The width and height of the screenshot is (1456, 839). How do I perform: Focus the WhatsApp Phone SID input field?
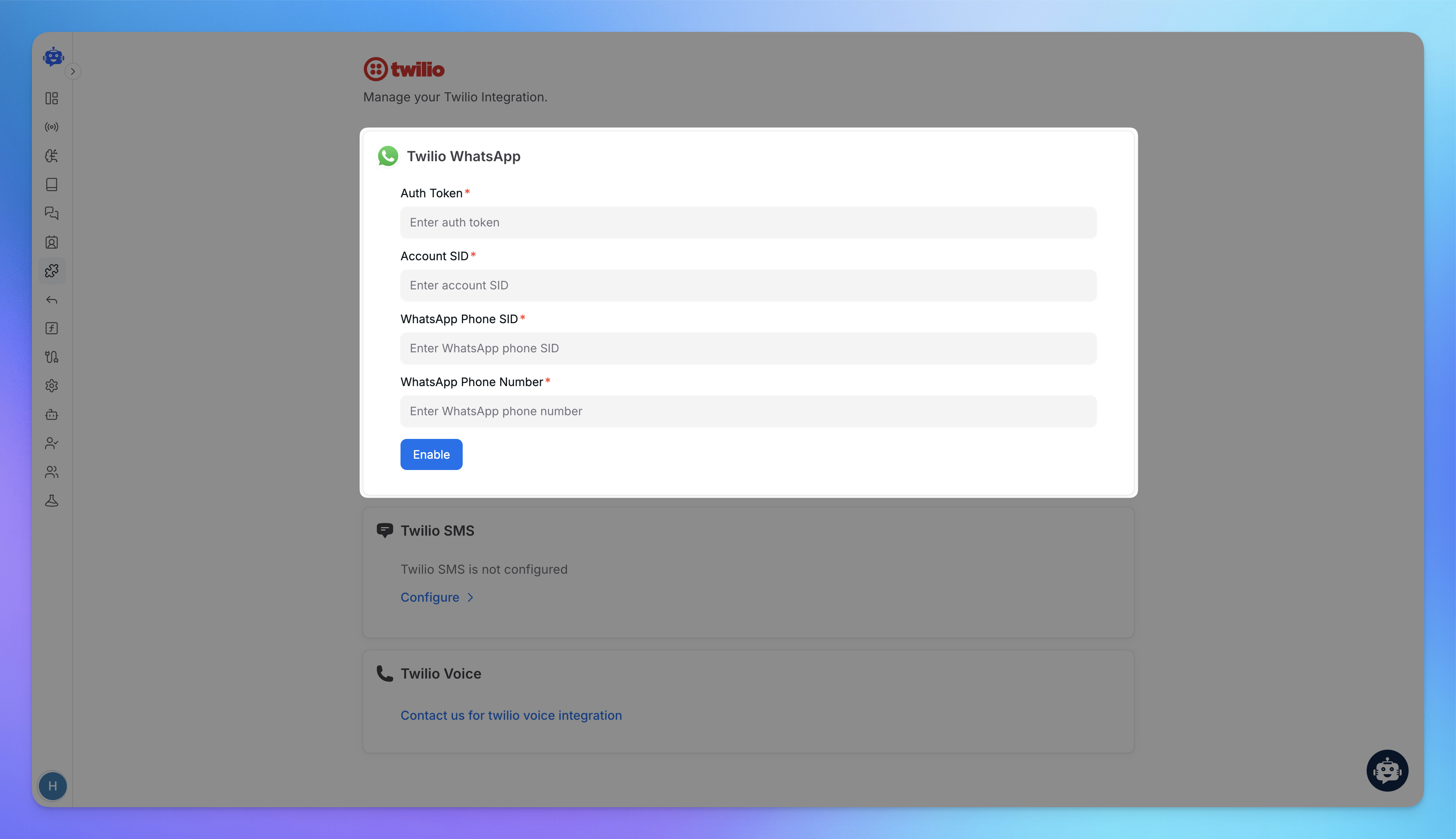[748, 348]
